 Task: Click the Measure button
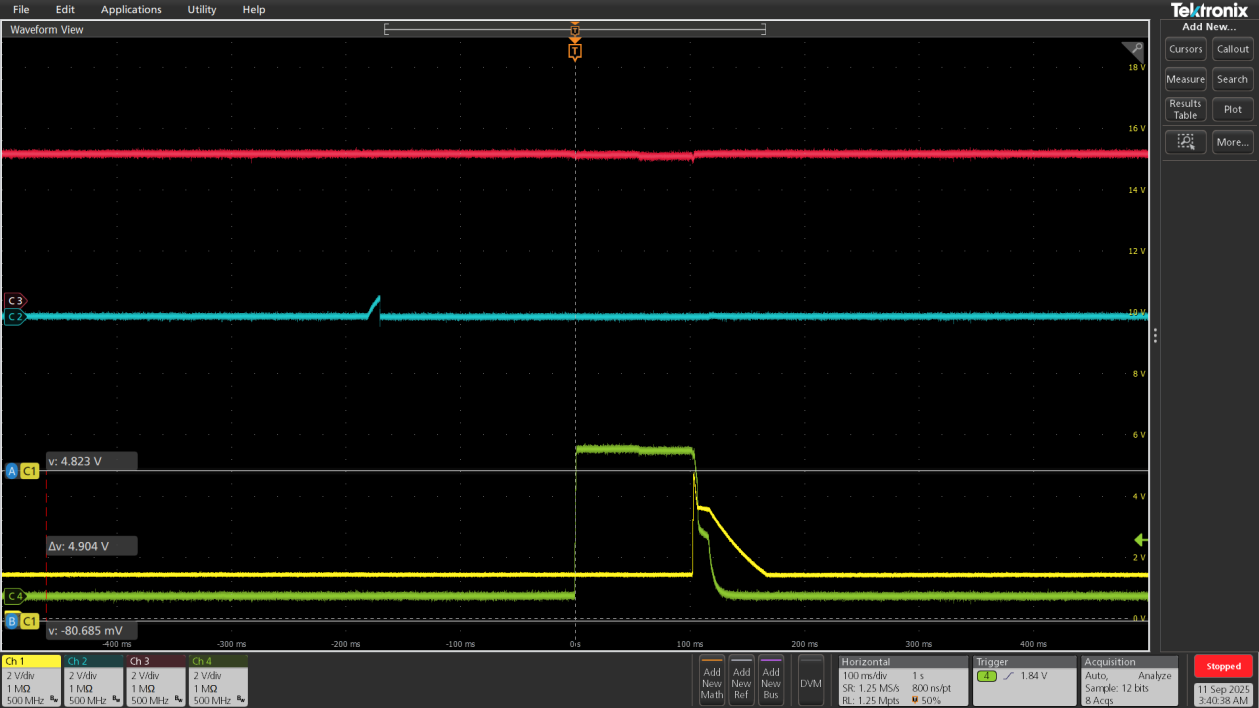point(1186,79)
